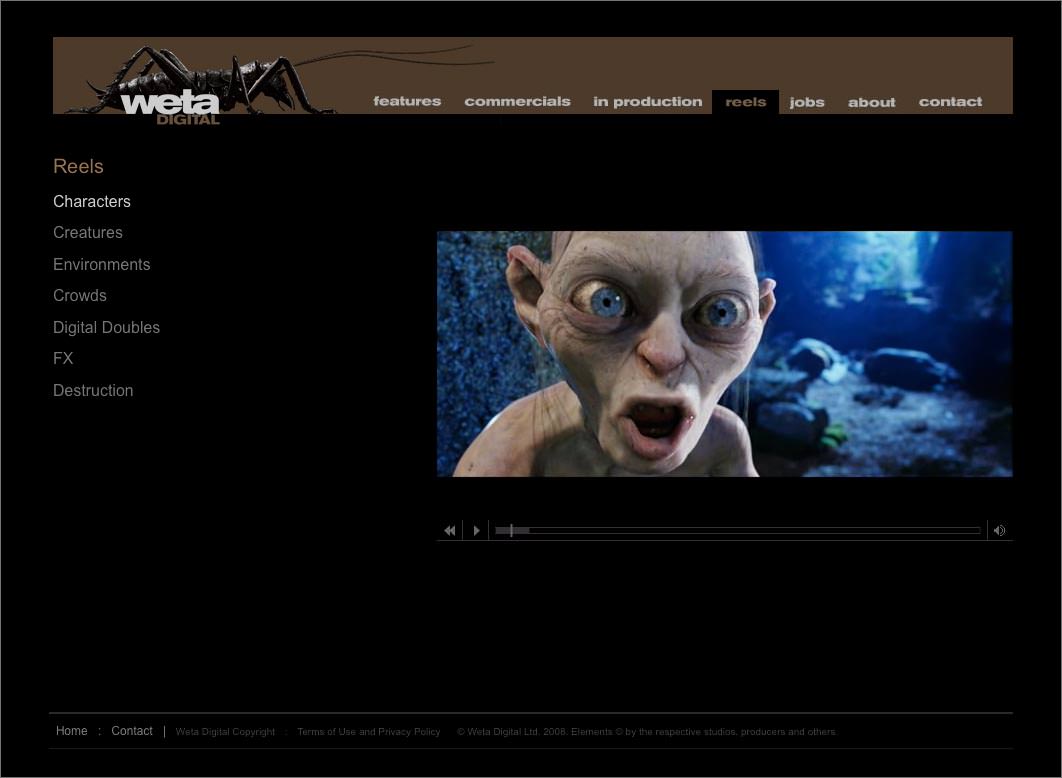Open the features menu item
Viewport: 1062px width, 778px height.
407,102
